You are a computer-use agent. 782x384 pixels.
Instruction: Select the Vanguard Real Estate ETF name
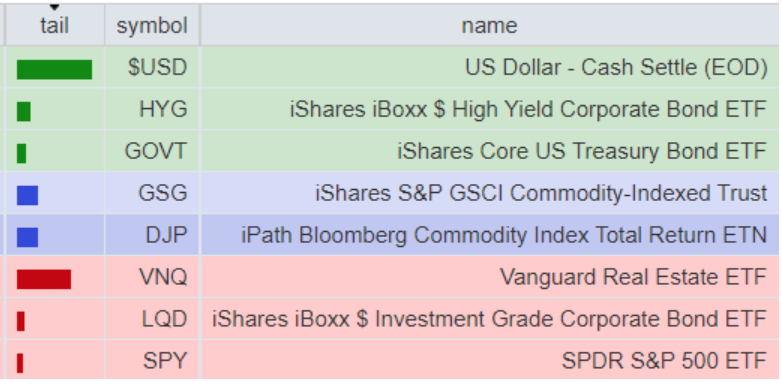coord(633,277)
